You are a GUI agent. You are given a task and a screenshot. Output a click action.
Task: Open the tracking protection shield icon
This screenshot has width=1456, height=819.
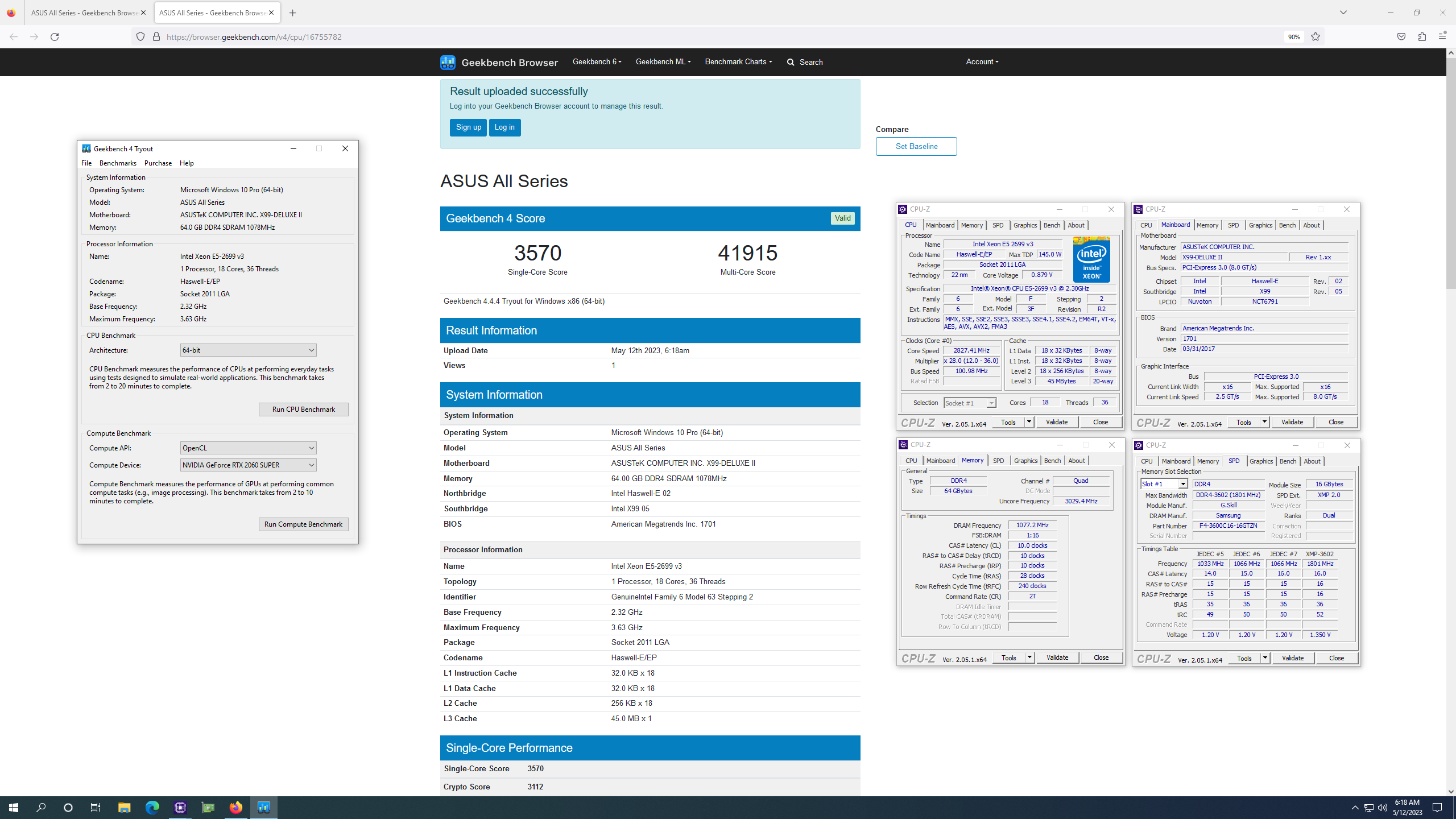coord(140,37)
